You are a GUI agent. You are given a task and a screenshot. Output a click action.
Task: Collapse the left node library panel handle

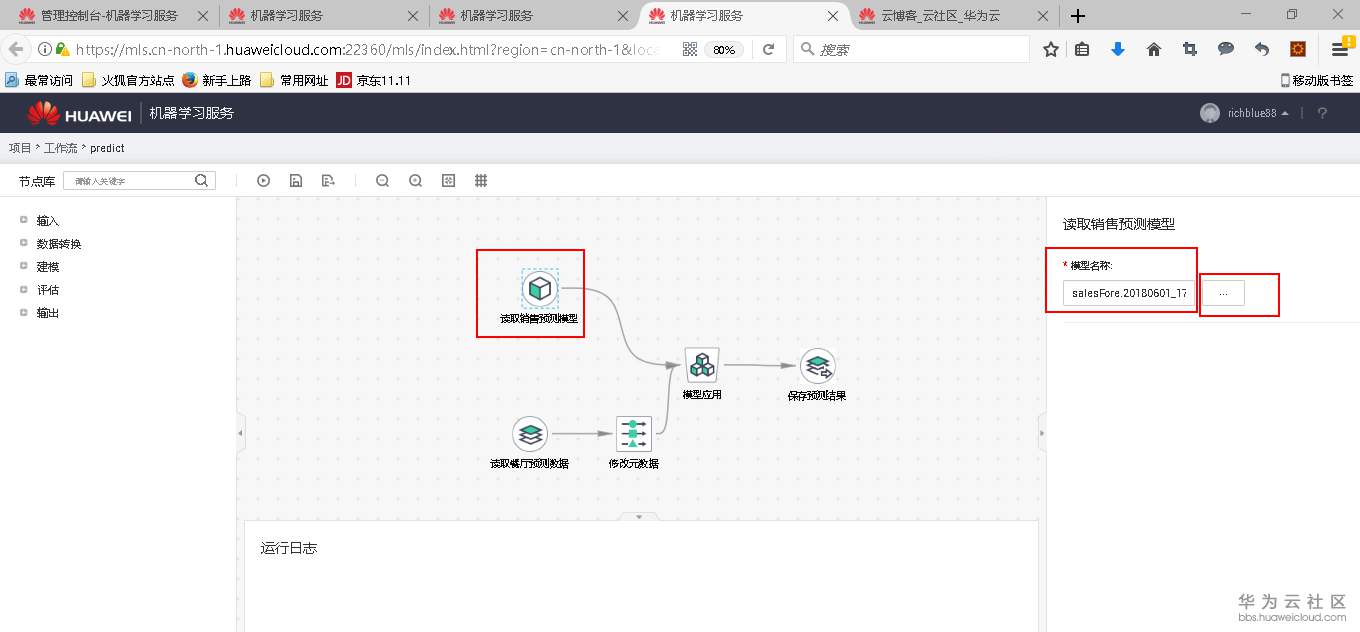pos(240,432)
